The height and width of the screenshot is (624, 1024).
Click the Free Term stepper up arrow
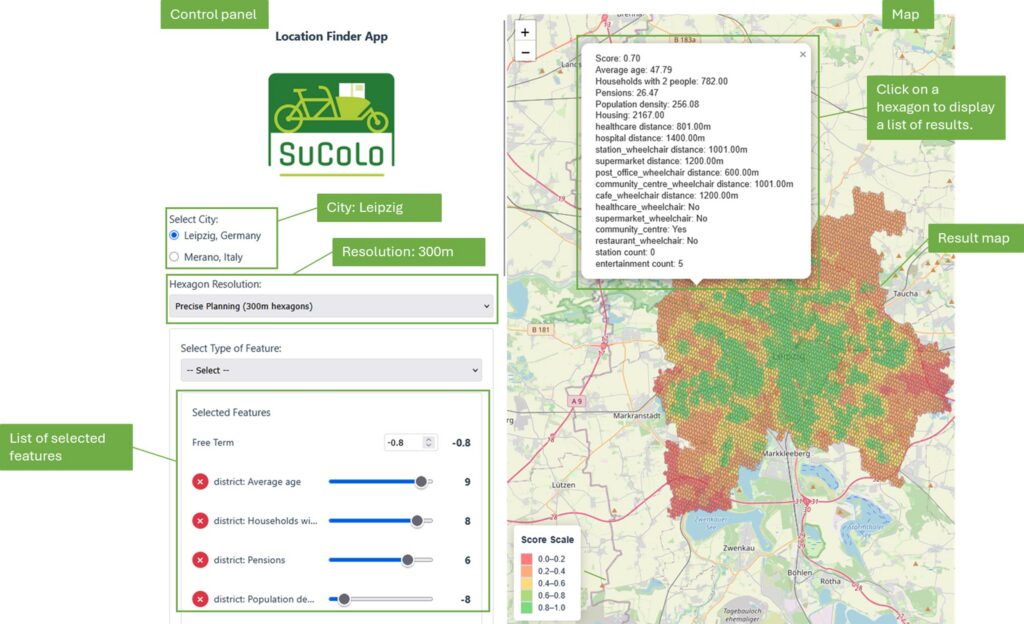coord(428,438)
